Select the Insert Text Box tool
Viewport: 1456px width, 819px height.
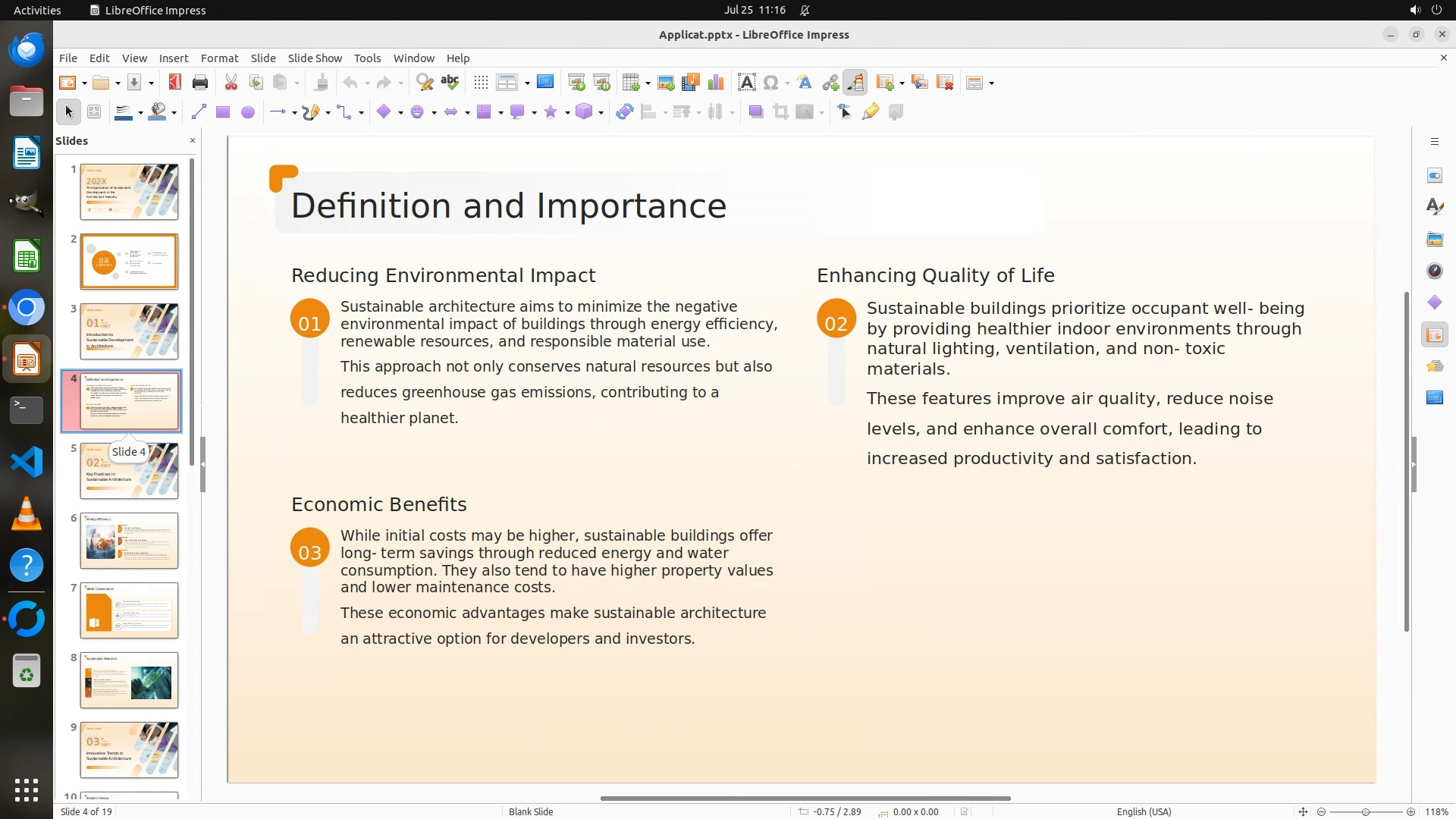746,83
